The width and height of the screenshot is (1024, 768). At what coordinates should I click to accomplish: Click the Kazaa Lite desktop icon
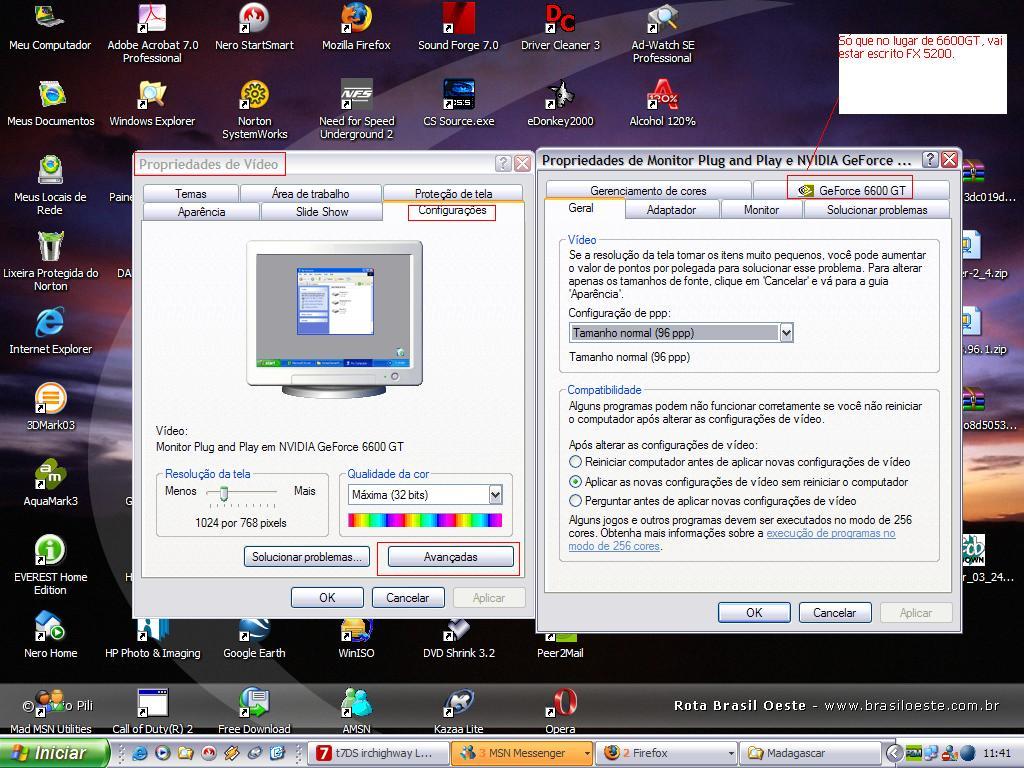coord(458,711)
